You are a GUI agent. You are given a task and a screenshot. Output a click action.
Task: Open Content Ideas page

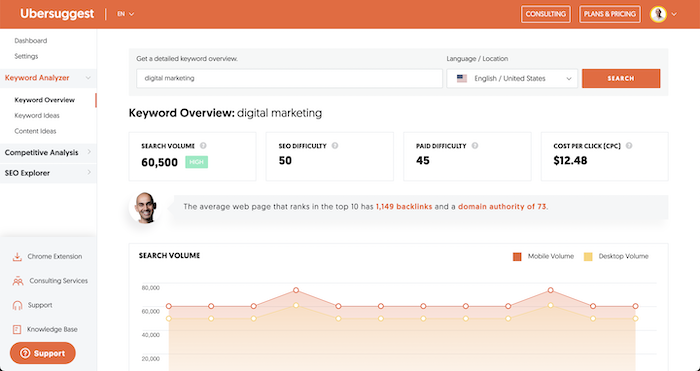pos(35,131)
